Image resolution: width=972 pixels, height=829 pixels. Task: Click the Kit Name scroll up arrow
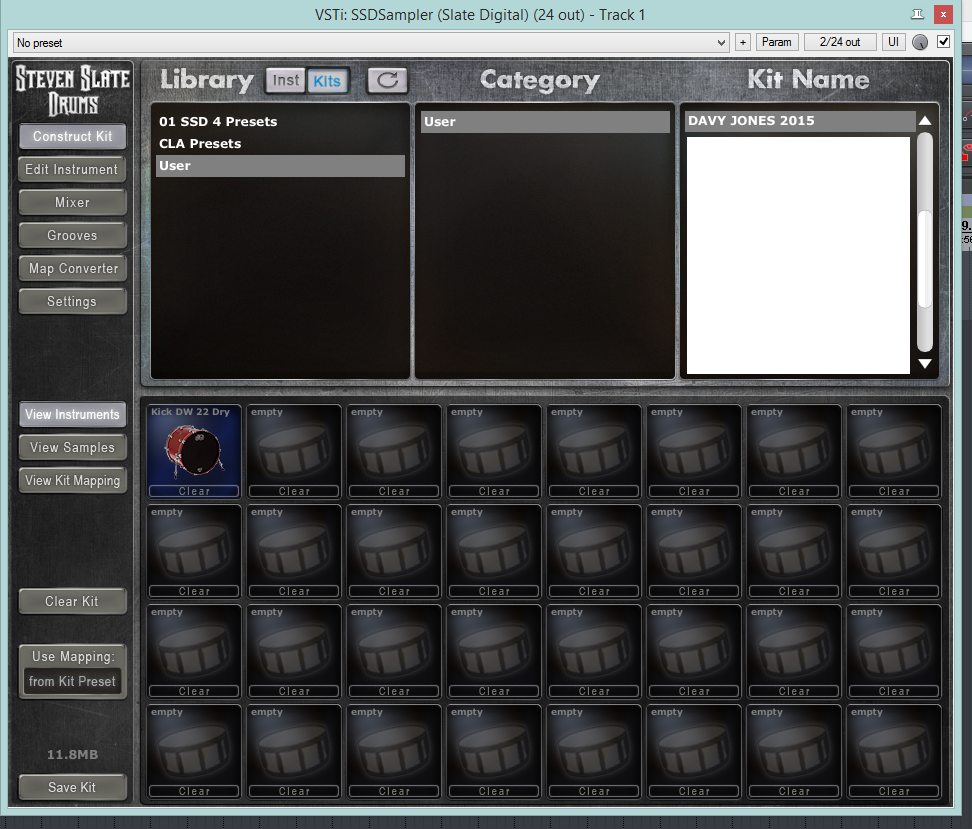pos(924,120)
